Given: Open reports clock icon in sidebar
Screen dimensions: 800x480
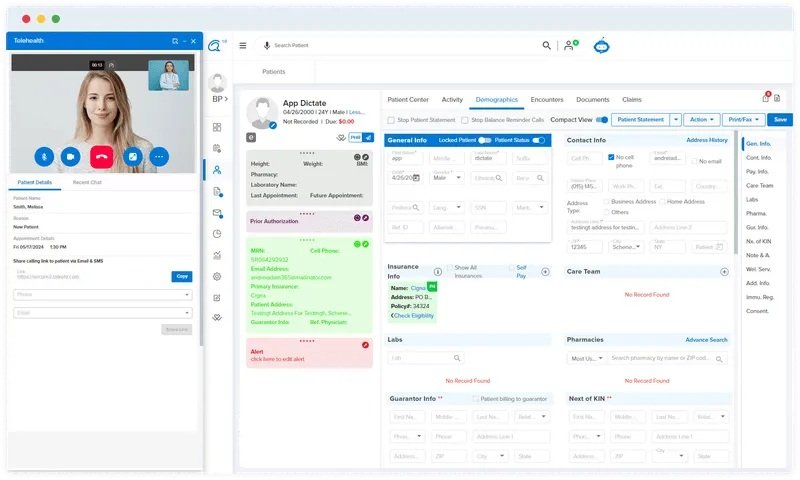Looking at the screenshot, I should click(217, 234).
